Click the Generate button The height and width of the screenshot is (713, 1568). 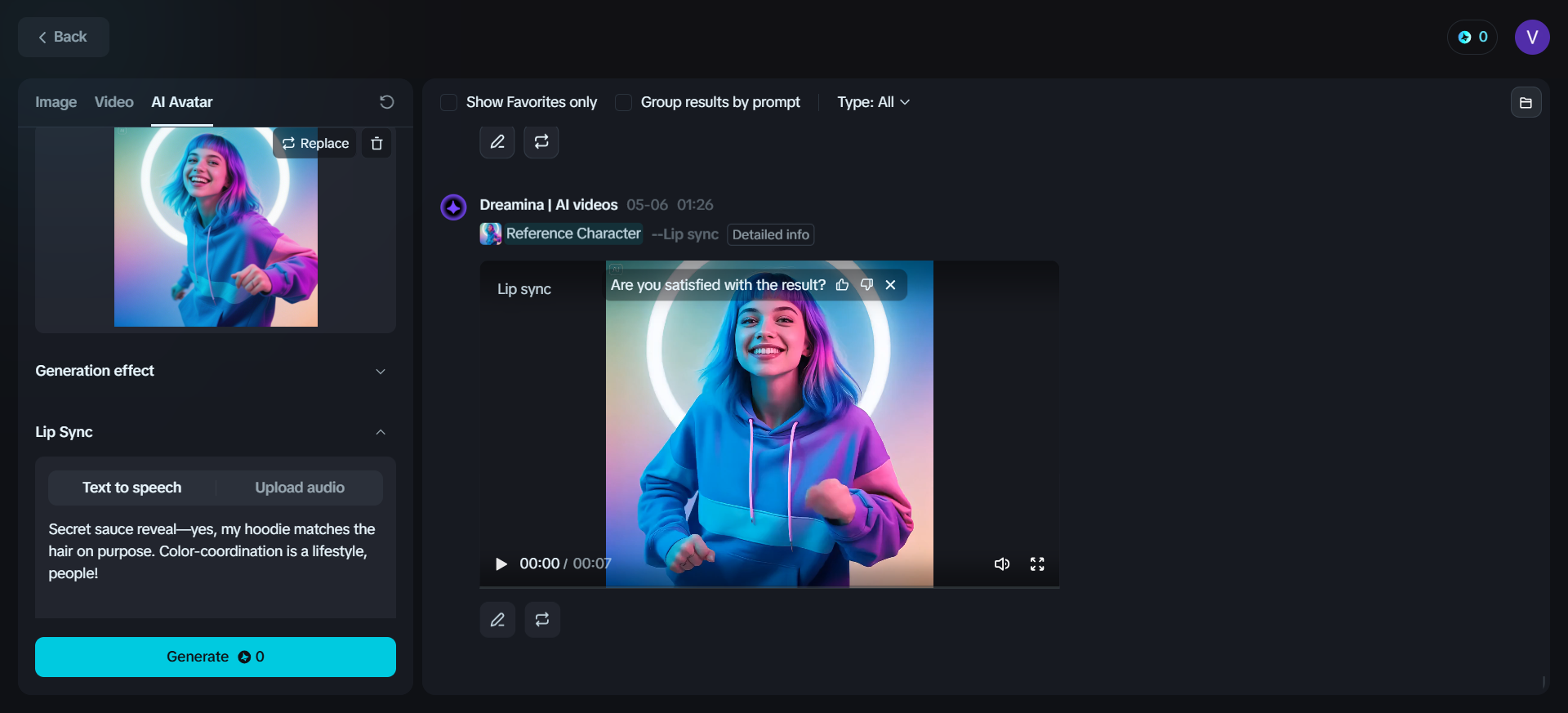tap(216, 657)
